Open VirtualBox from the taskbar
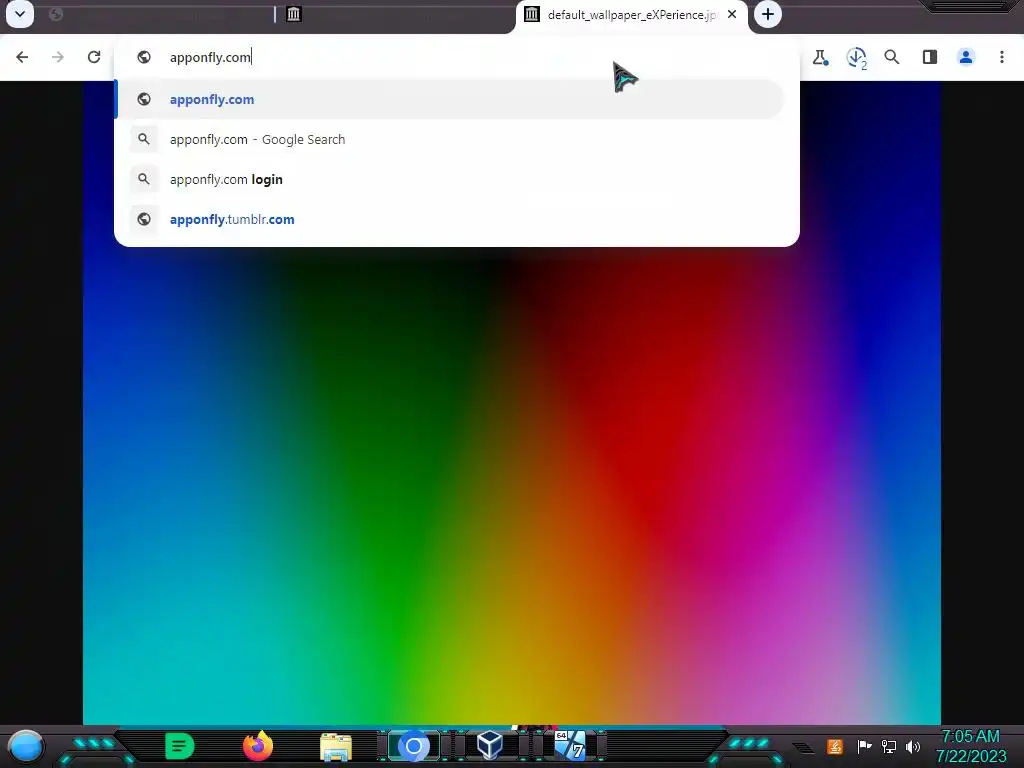This screenshot has width=1024, height=768. pos(490,746)
